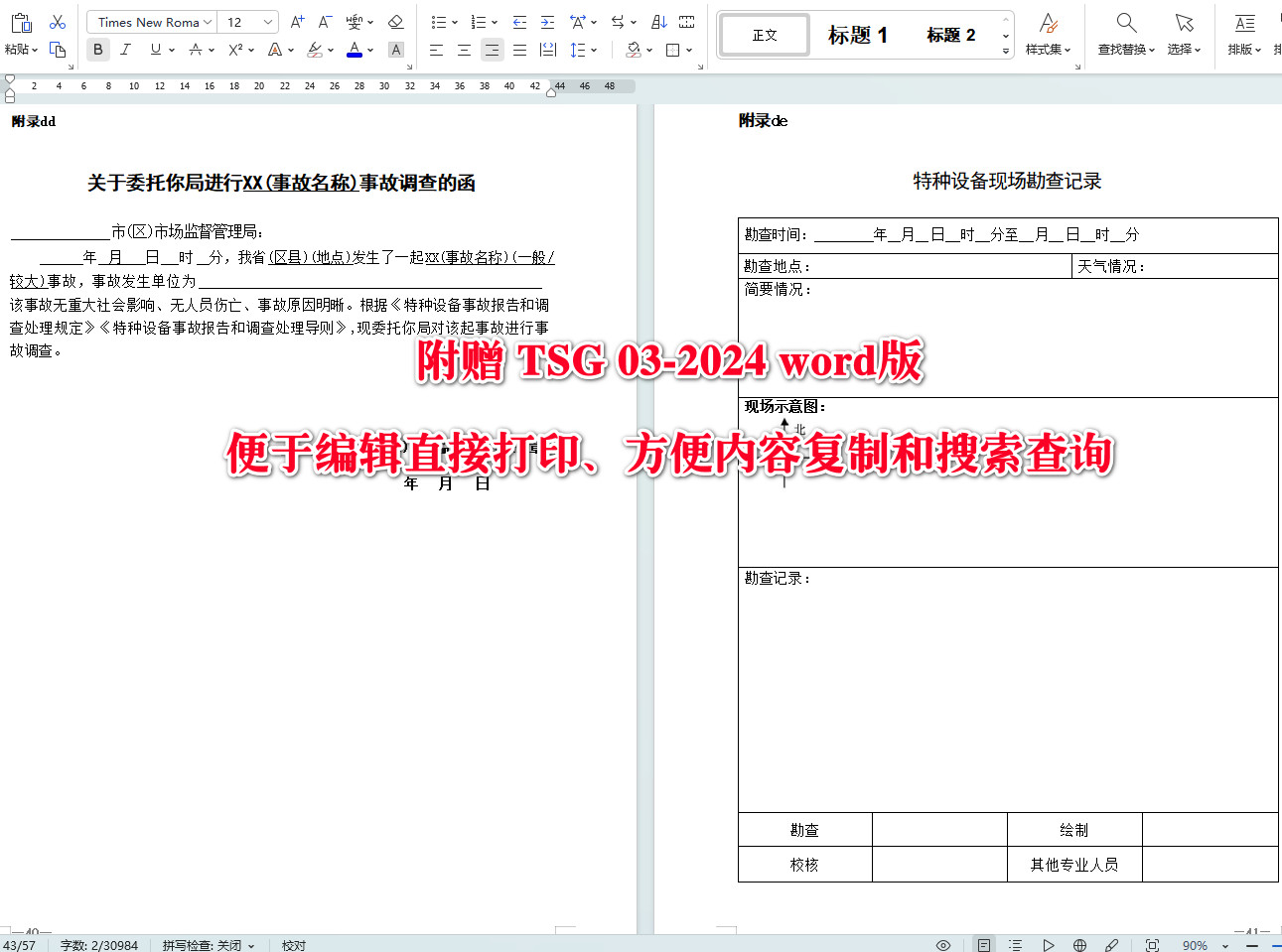
Task: Click the character shading A icon
Action: coord(395,49)
